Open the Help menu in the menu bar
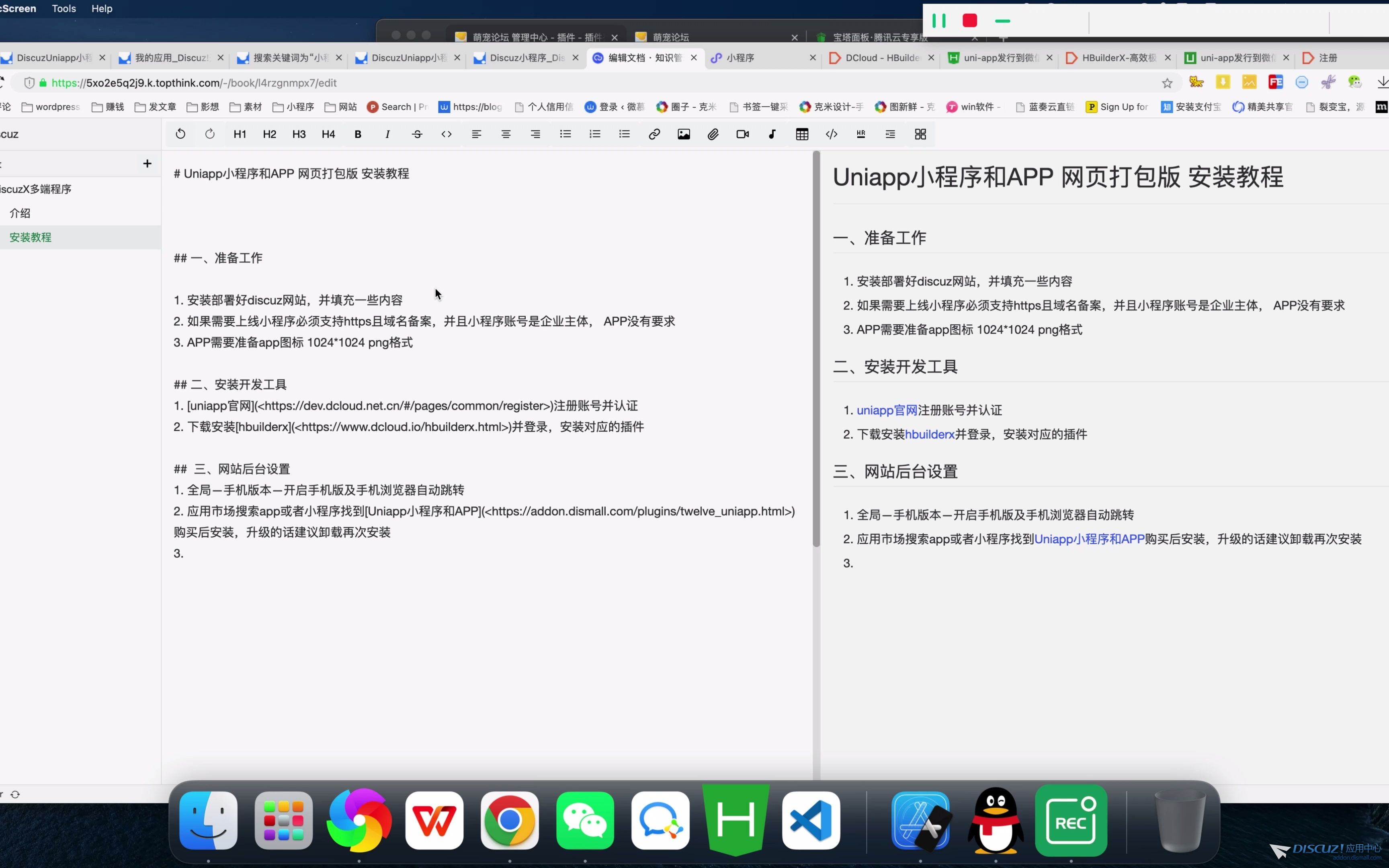This screenshot has width=1389, height=868. point(102,8)
